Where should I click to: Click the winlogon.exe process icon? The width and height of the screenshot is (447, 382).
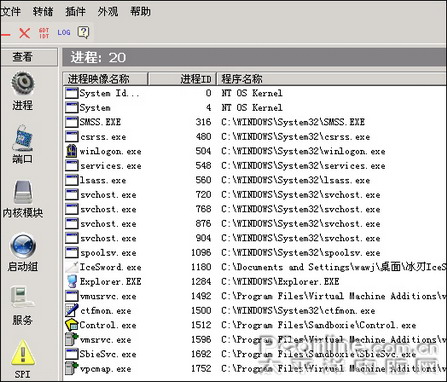[71, 151]
